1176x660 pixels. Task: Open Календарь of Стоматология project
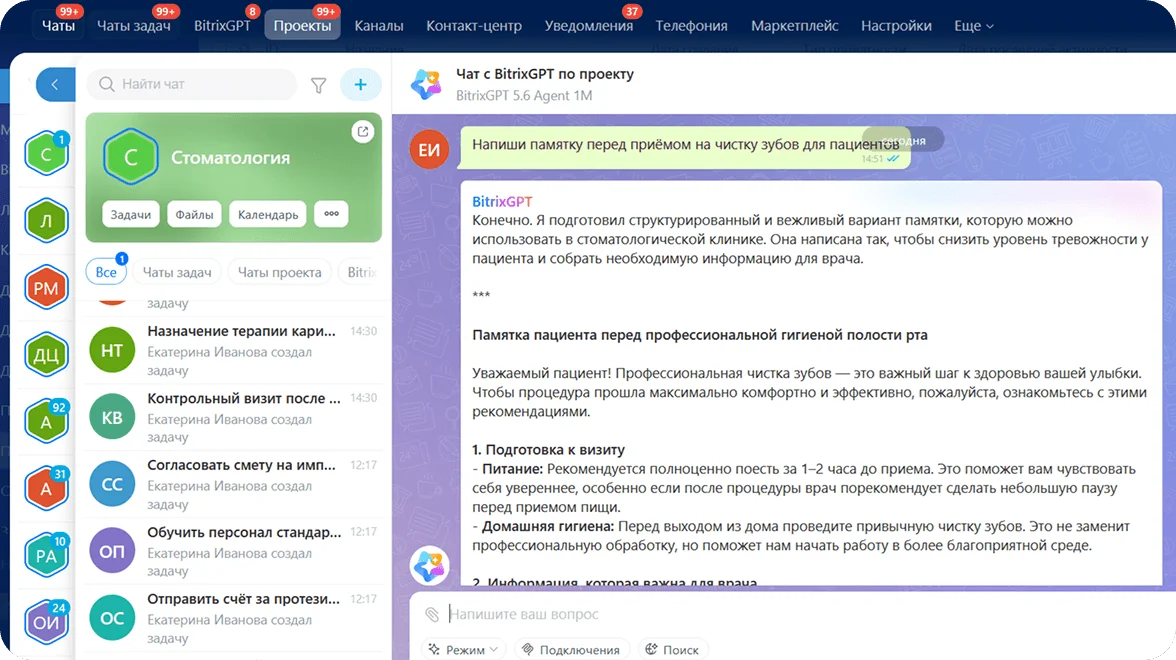268,214
